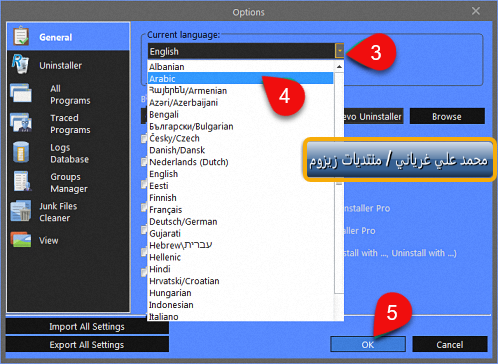Click Export All Settings button
498x364 pixels.
click(x=87, y=345)
